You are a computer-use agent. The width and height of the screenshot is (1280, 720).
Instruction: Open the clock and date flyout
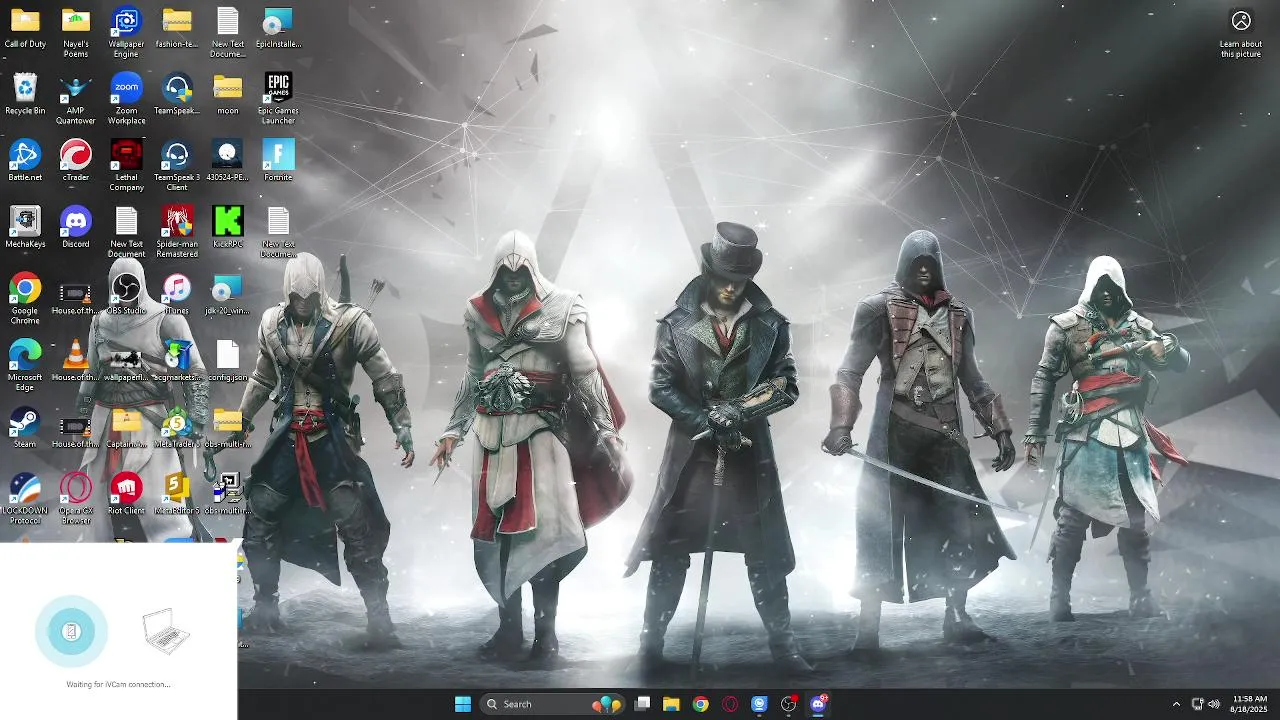(1250, 704)
